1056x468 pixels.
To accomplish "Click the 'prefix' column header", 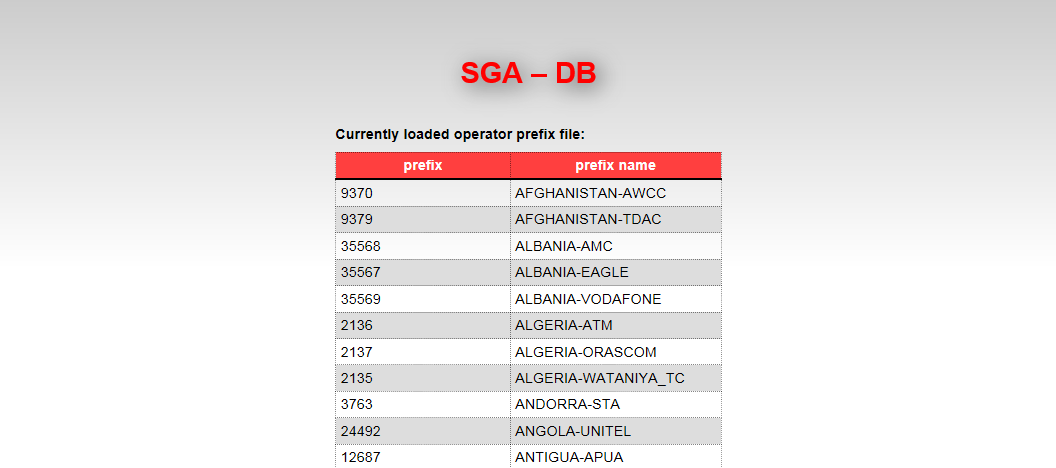I will click(x=423, y=166).
